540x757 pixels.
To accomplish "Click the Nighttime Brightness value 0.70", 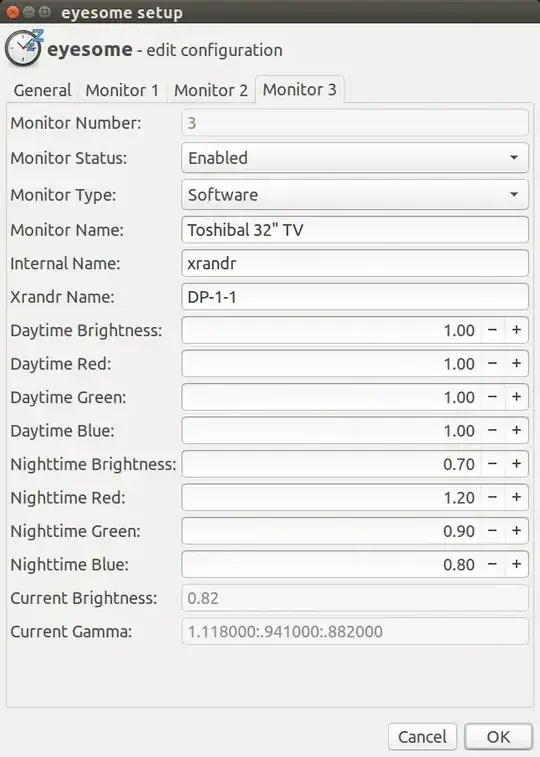I will click(459, 464).
